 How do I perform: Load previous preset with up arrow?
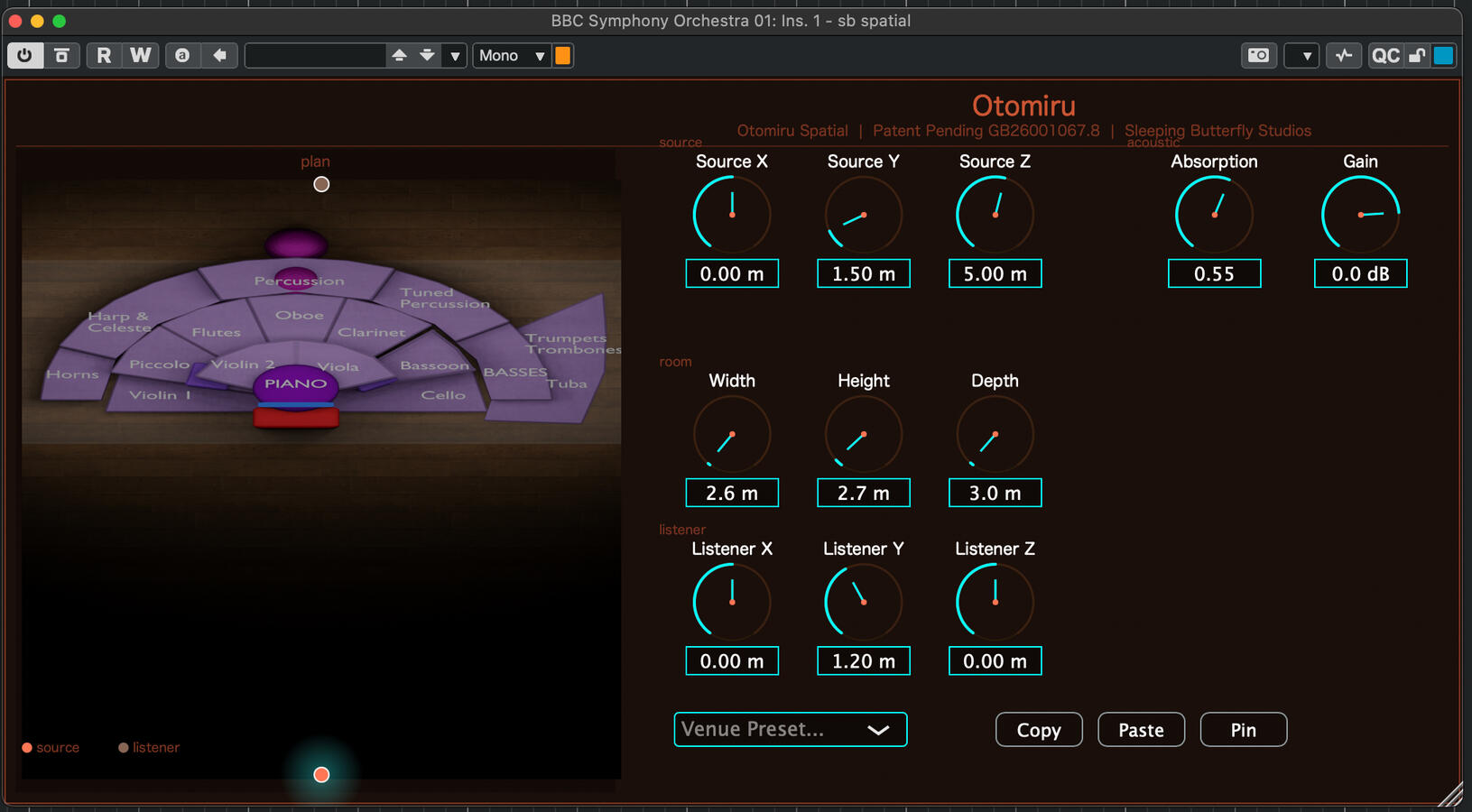point(399,55)
